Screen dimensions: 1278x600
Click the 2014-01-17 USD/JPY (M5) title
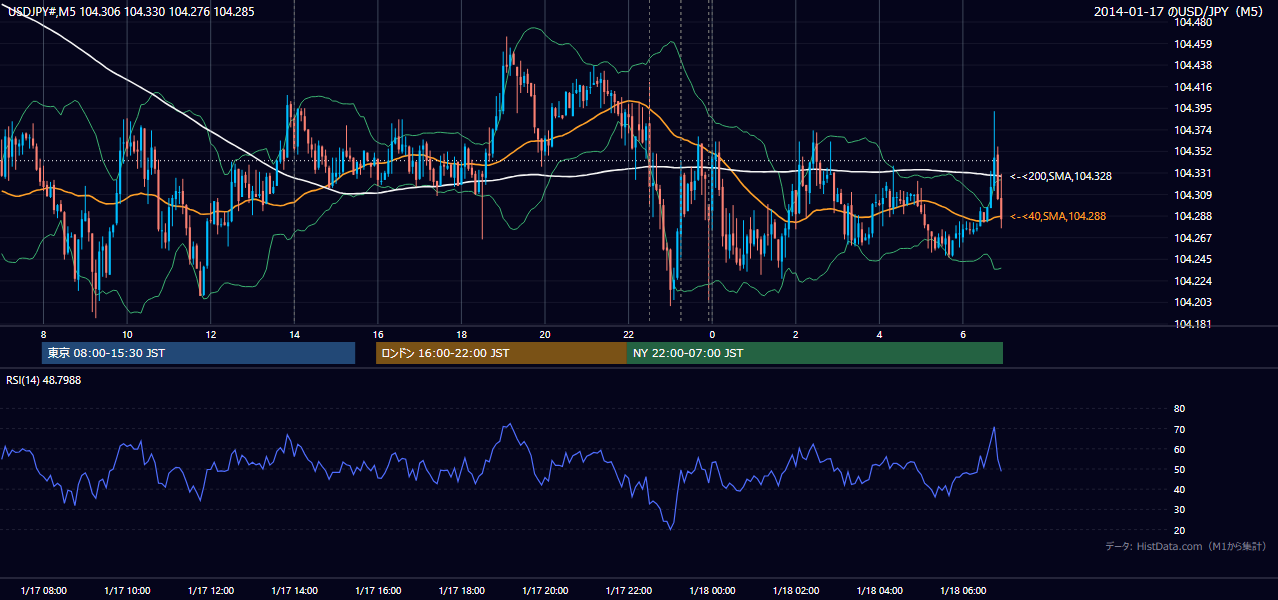click(1179, 12)
